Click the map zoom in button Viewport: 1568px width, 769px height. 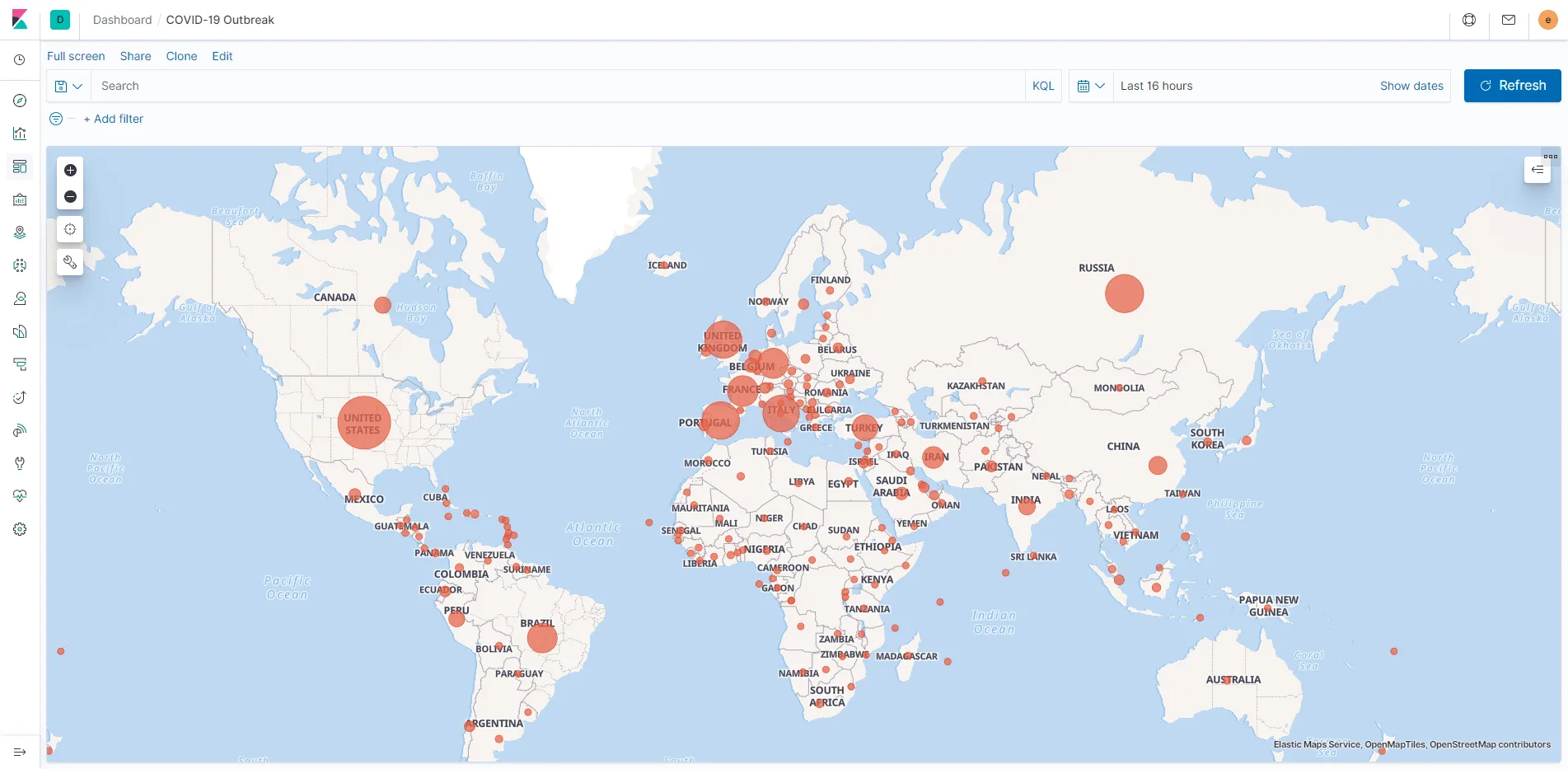point(70,171)
